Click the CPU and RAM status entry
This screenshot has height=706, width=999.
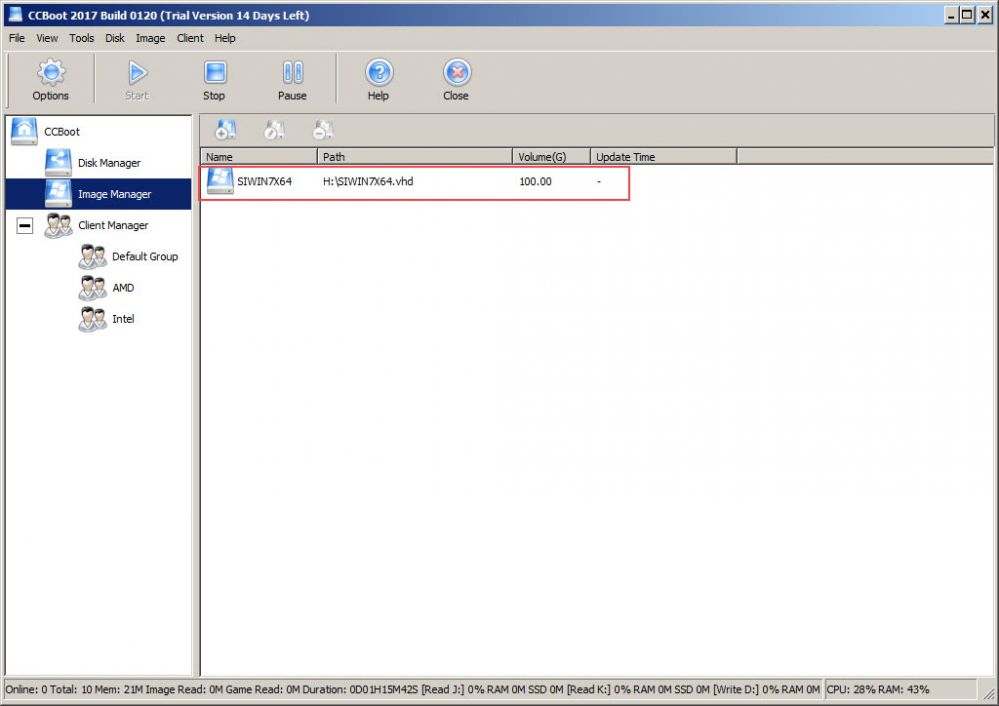(x=878, y=689)
